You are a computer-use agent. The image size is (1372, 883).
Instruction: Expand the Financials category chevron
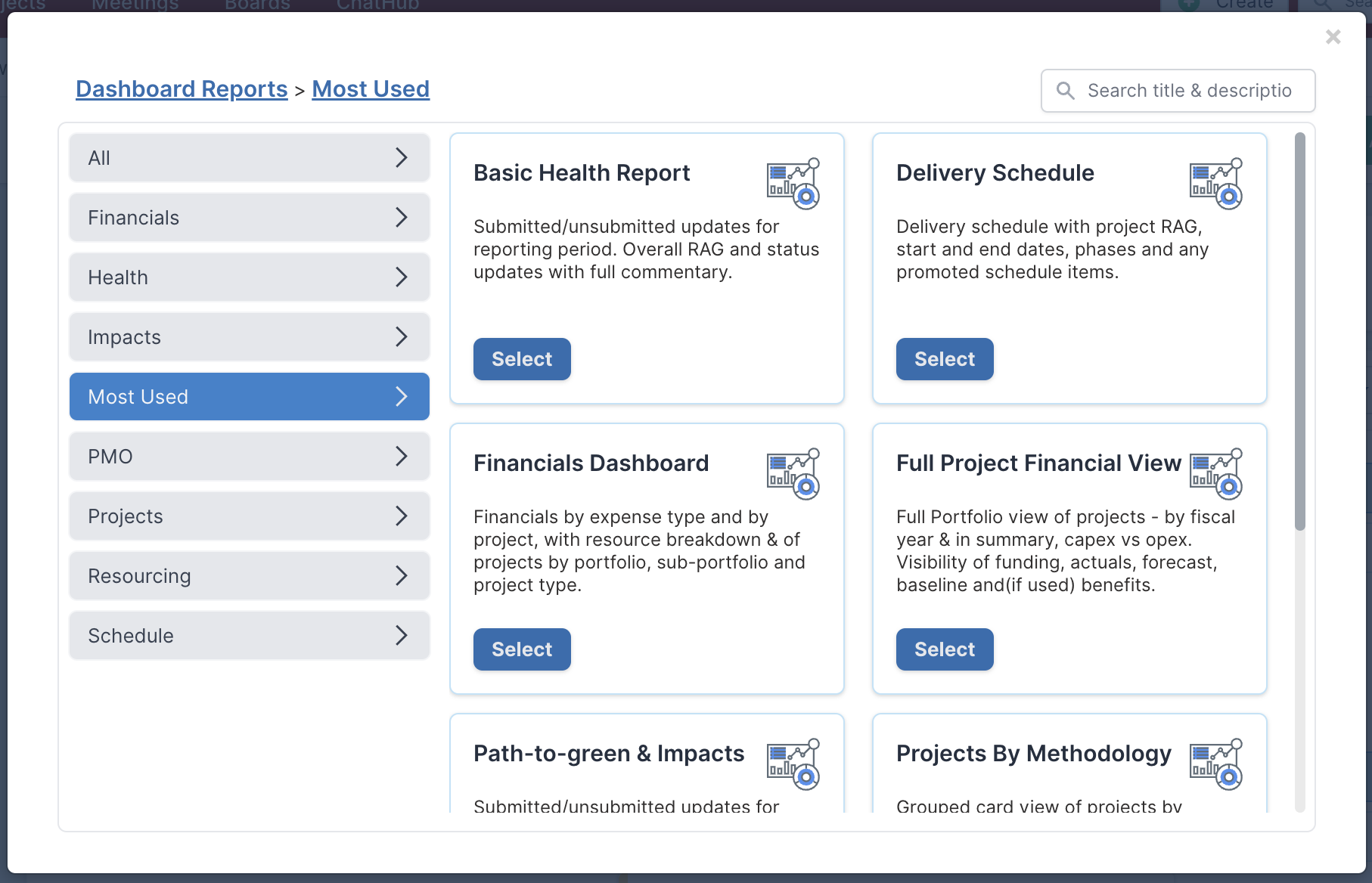click(x=402, y=218)
